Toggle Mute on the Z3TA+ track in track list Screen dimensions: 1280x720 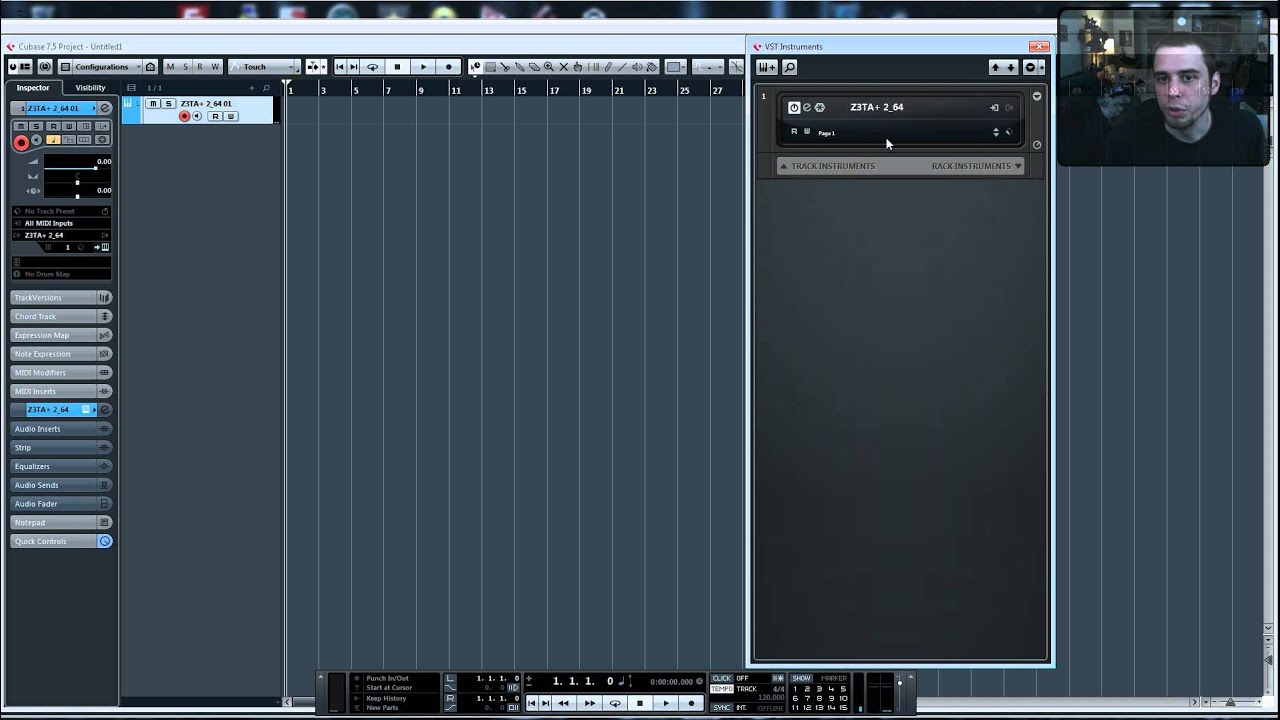[x=153, y=104]
